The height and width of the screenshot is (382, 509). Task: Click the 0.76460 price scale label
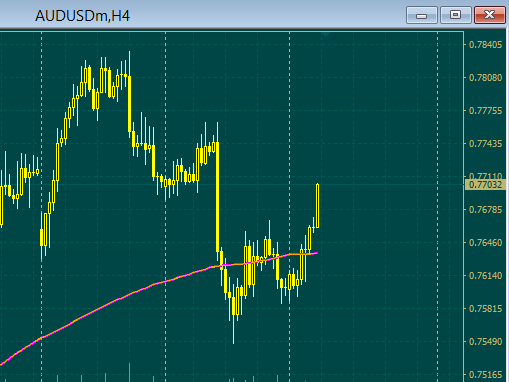point(485,243)
